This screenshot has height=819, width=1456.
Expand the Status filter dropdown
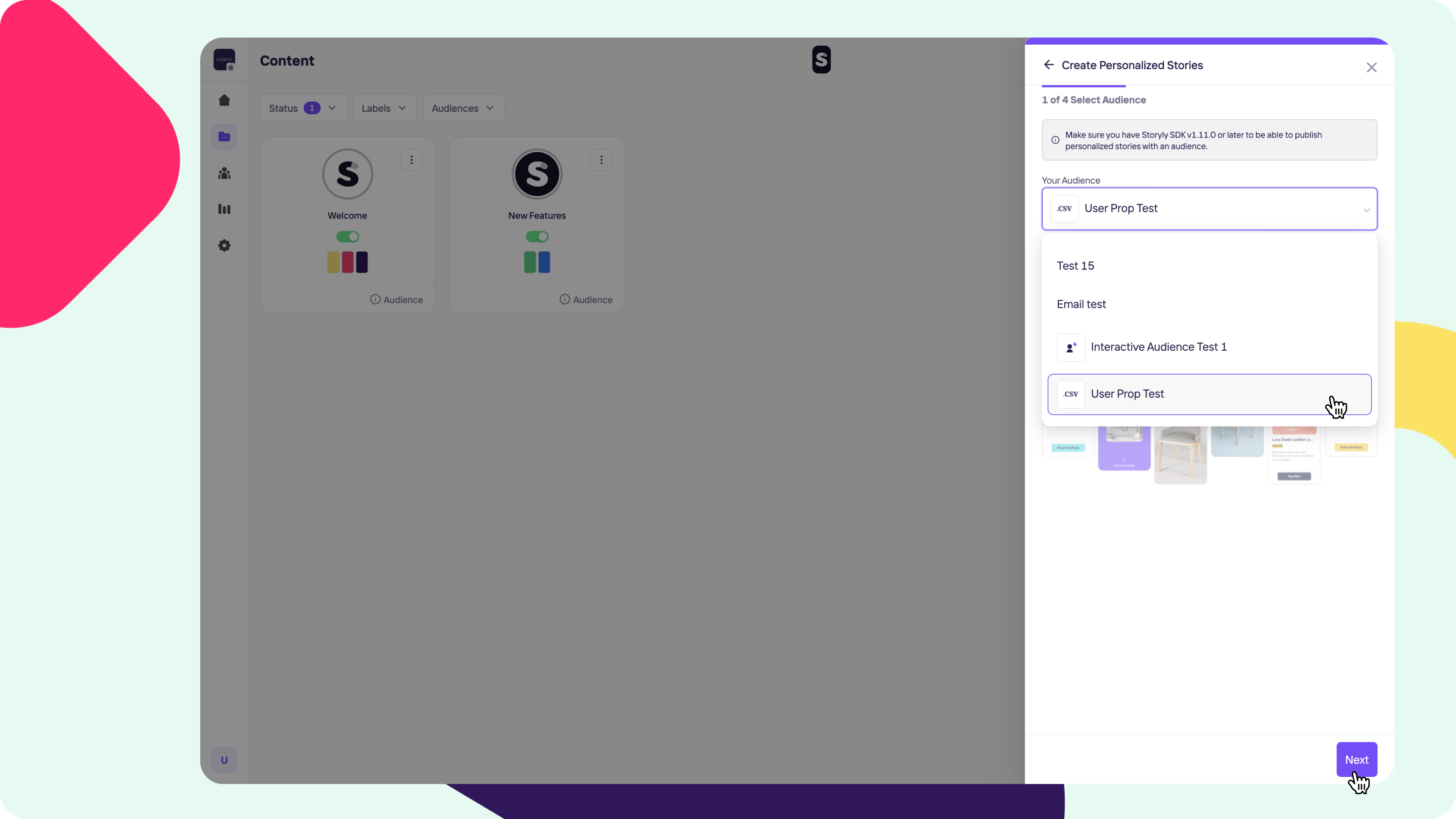[303, 108]
